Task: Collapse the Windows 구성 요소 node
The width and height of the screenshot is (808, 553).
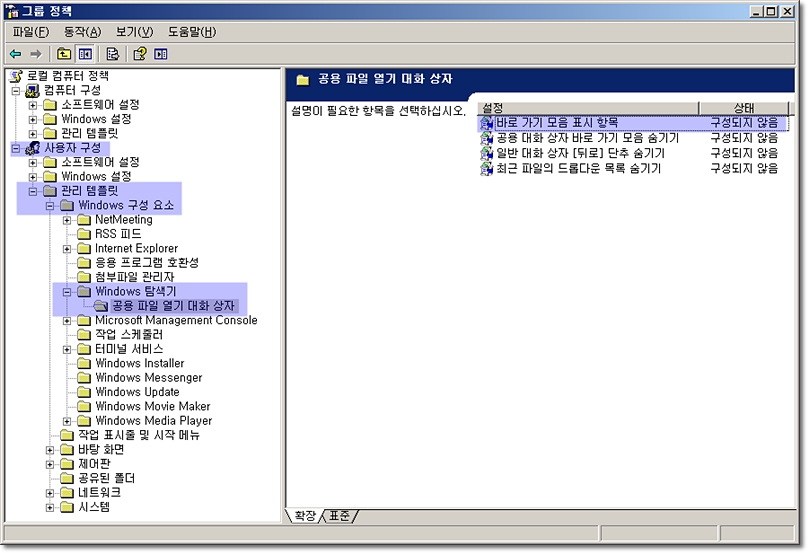Action: (x=50, y=206)
